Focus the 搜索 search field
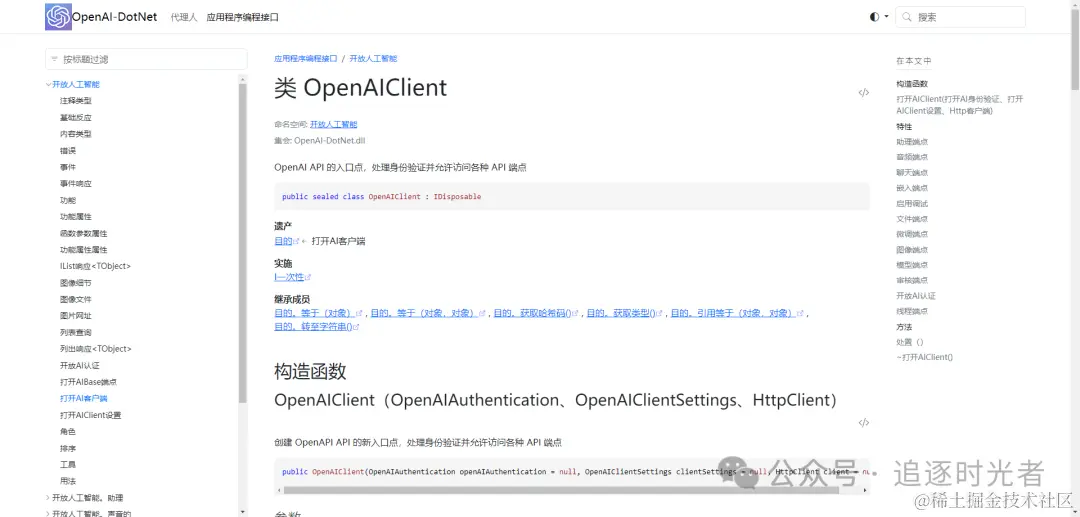1080x517 pixels. [960, 17]
